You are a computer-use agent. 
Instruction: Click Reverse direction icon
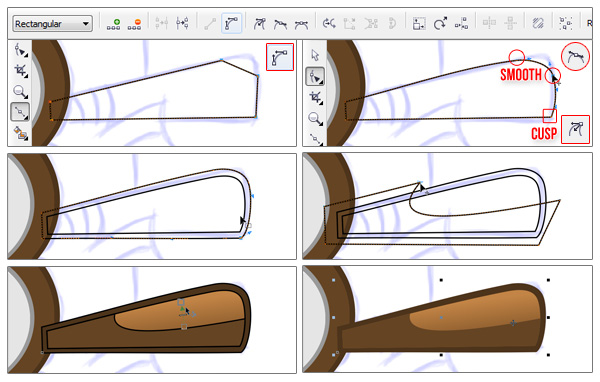pyautogui.click(x=329, y=24)
